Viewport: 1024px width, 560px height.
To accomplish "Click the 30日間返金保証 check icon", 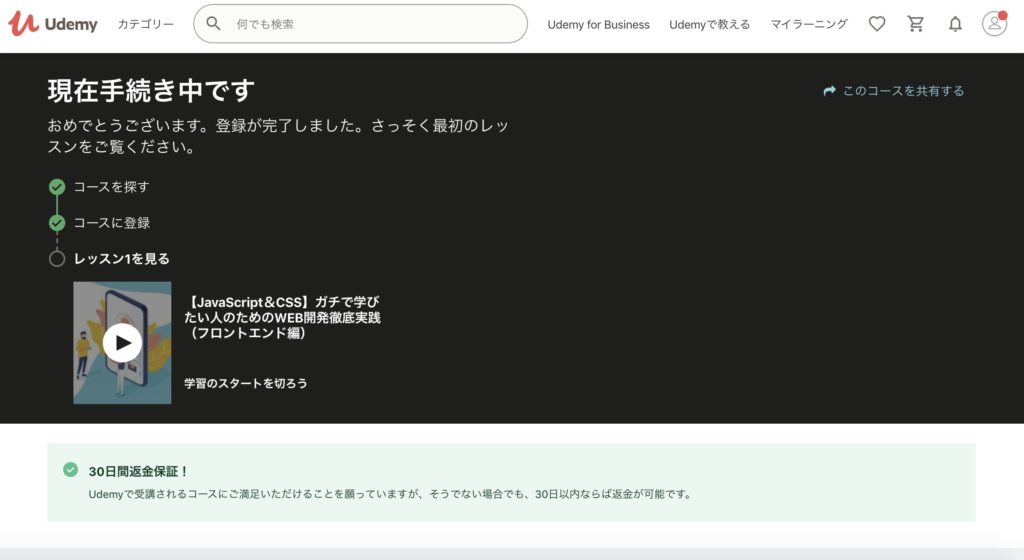I will pyautogui.click(x=71, y=470).
